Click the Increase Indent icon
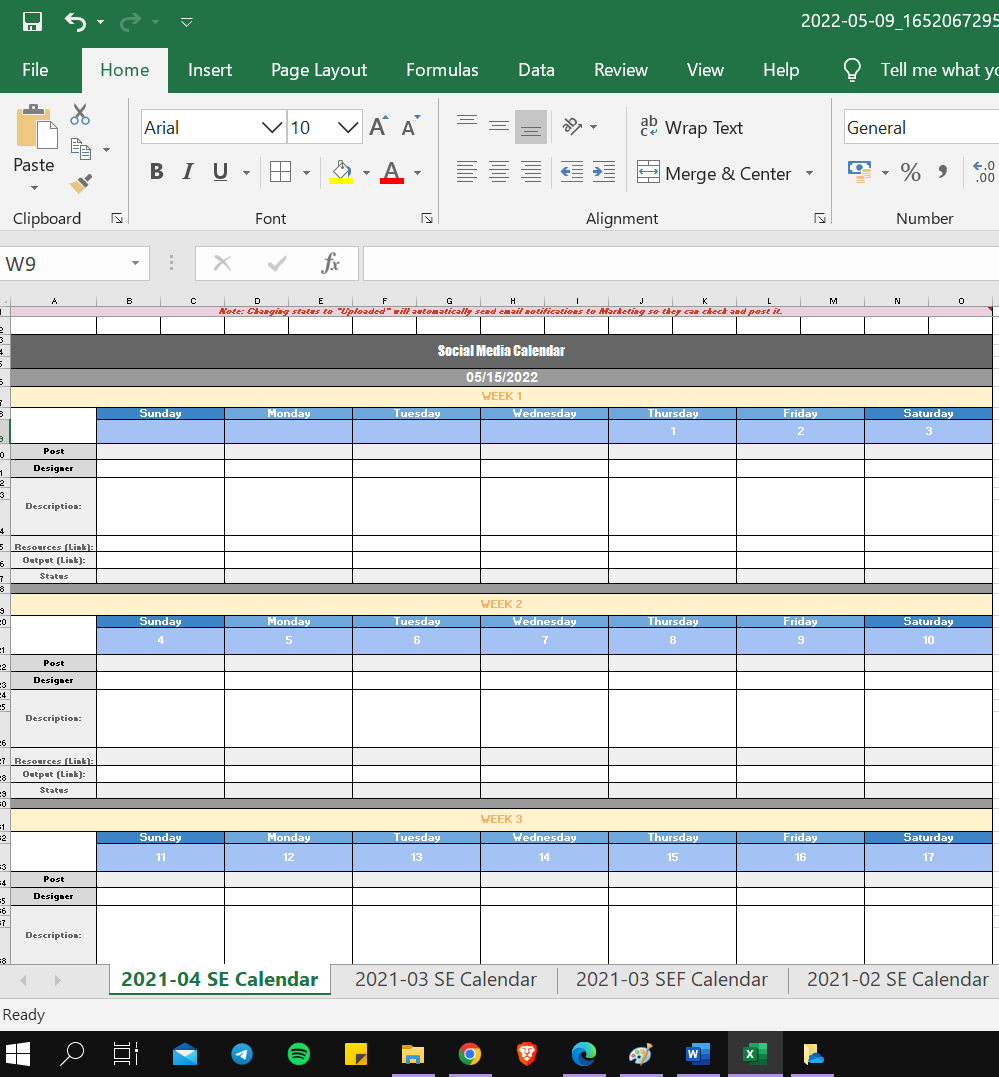The width and height of the screenshot is (999, 1077). click(x=604, y=172)
